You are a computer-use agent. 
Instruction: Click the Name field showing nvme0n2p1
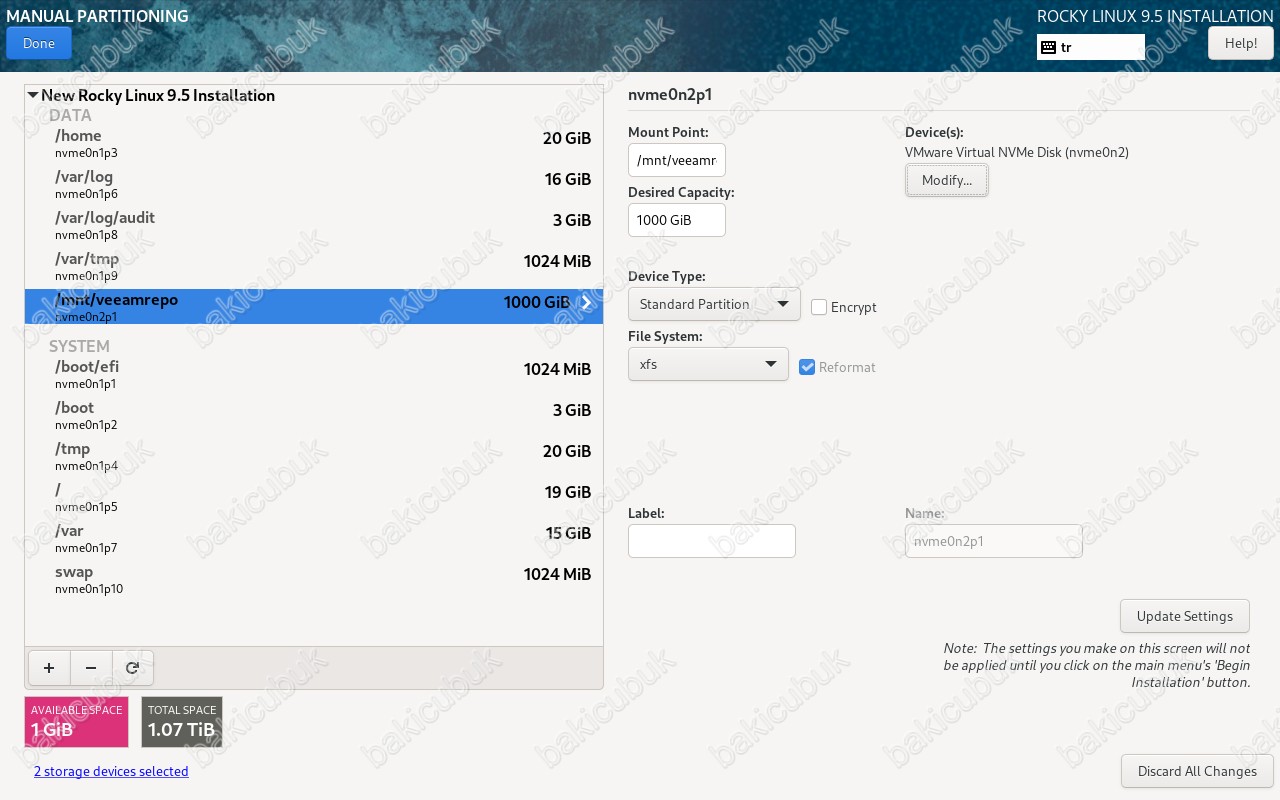994,541
